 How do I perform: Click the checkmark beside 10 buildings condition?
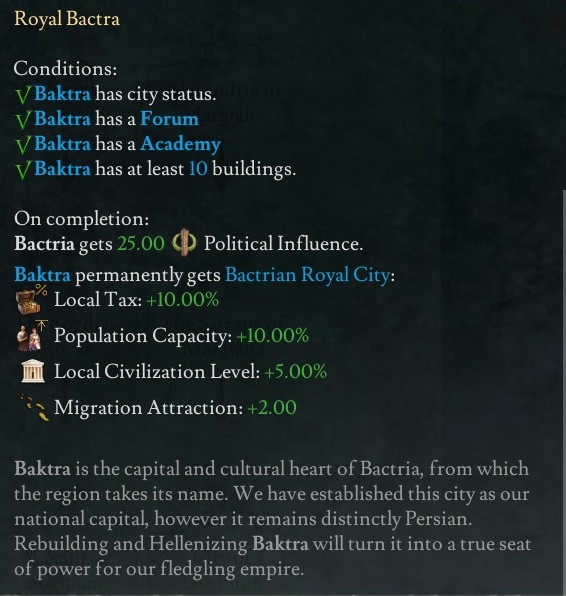23,170
